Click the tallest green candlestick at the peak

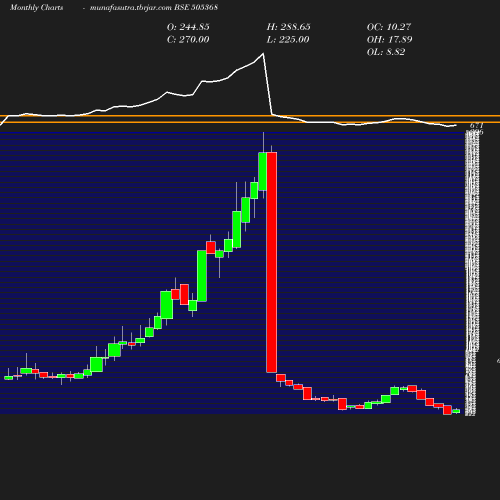pyautogui.click(x=263, y=171)
